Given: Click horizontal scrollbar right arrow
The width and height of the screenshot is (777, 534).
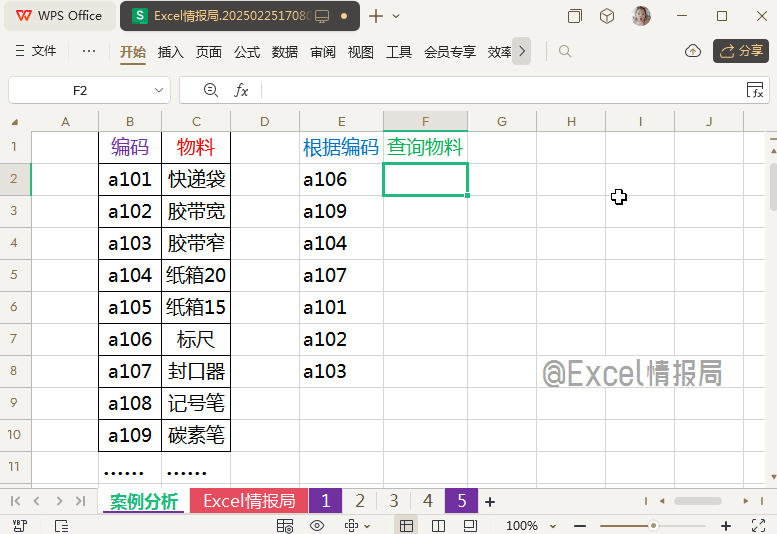Looking at the screenshot, I should (x=745, y=501).
